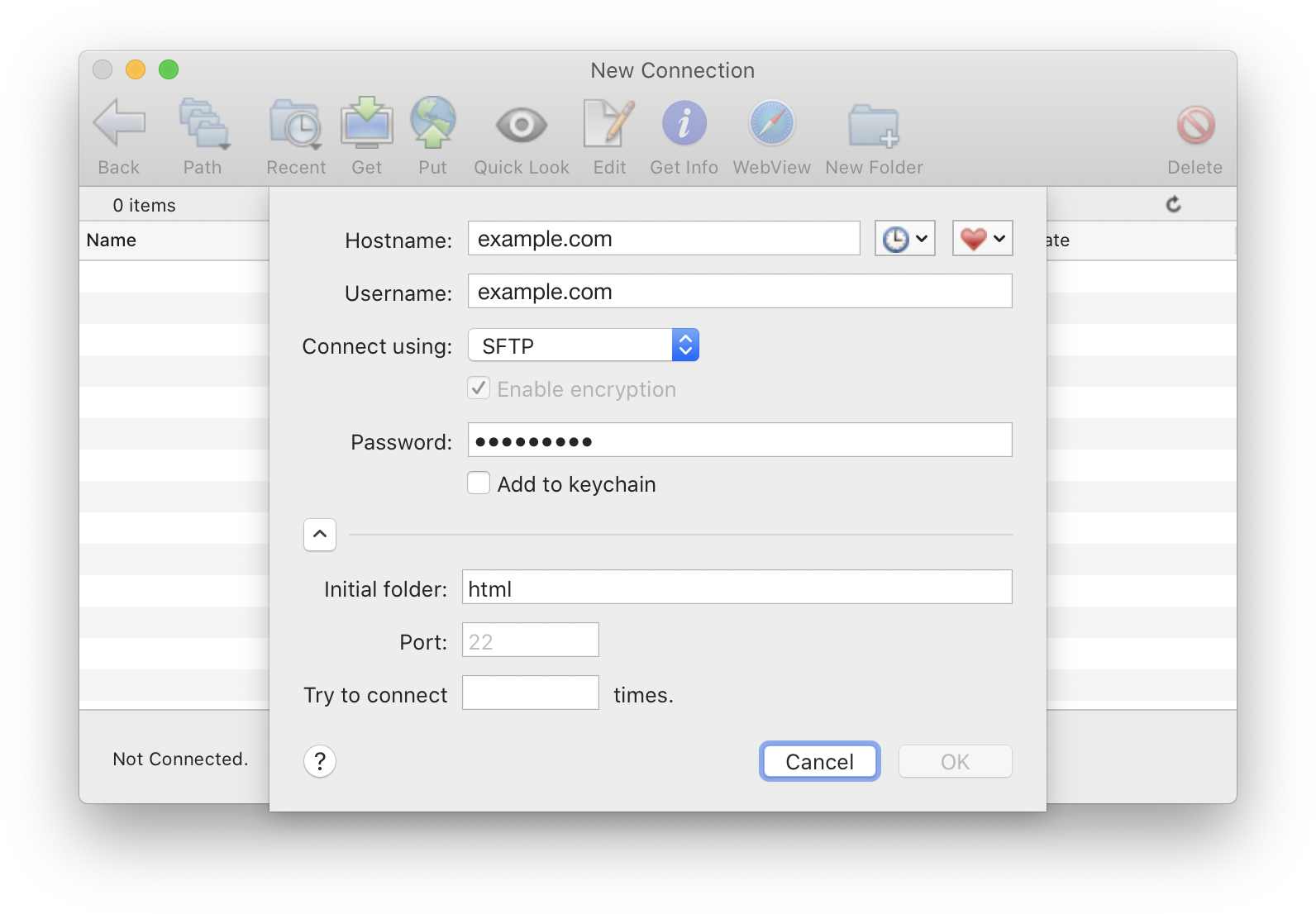Click the Put upload icon
This screenshot has width=1316, height=914.
pyautogui.click(x=432, y=123)
